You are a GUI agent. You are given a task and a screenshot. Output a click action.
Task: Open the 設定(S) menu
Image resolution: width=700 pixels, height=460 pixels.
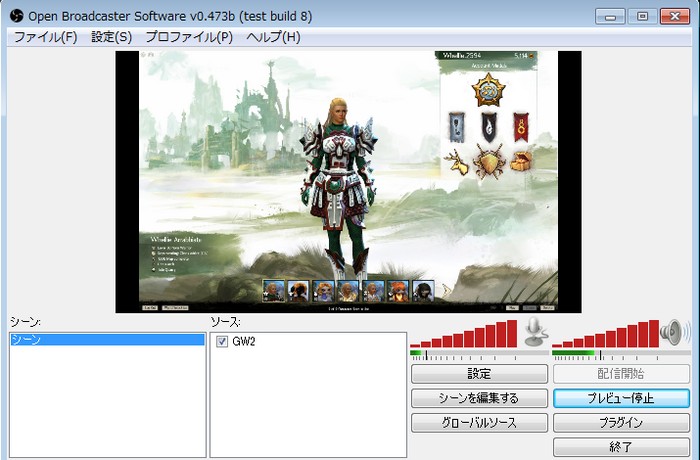tap(111, 37)
